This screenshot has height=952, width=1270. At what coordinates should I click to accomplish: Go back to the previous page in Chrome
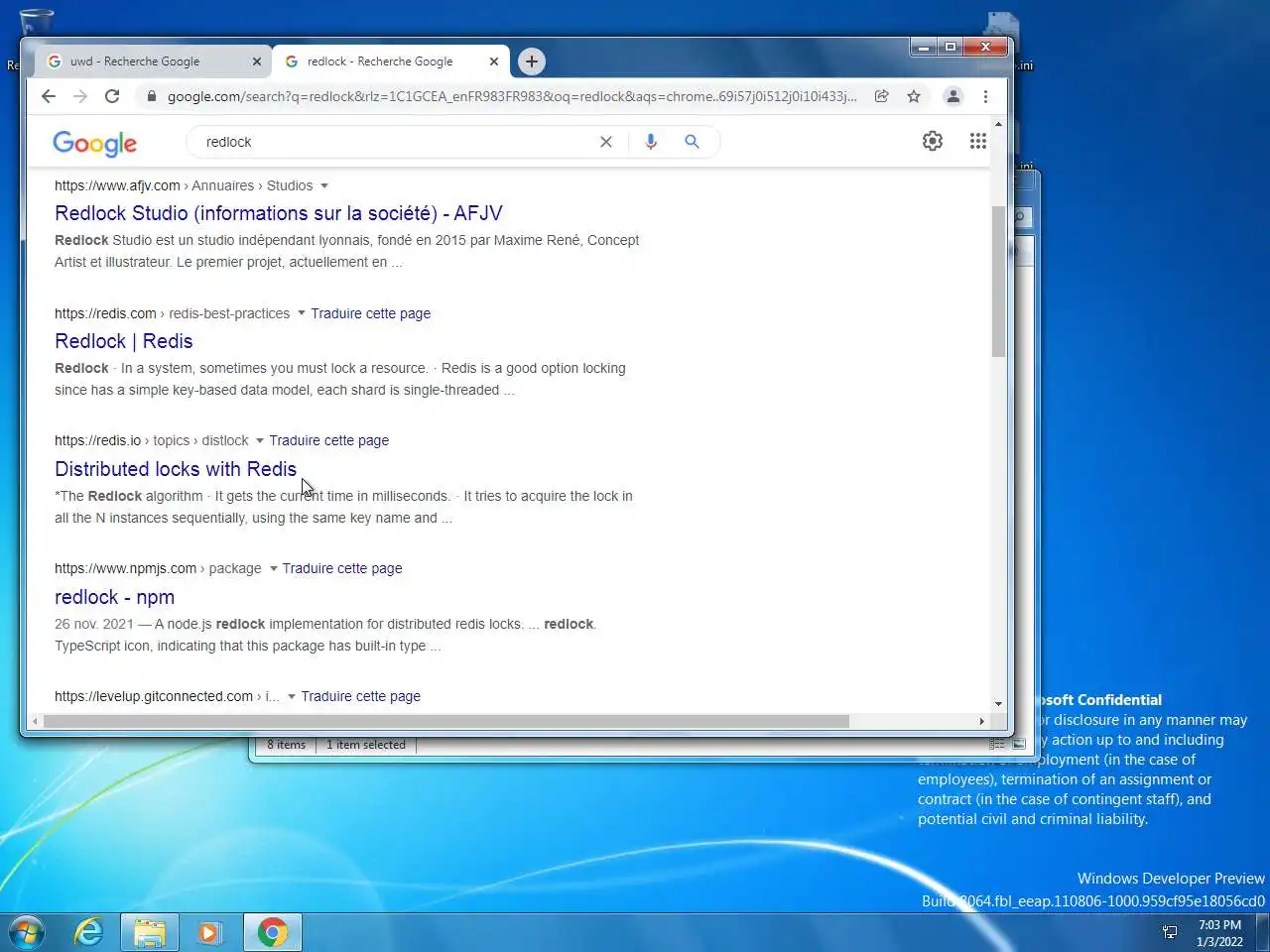pyautogui.click(x=49, y=96)
